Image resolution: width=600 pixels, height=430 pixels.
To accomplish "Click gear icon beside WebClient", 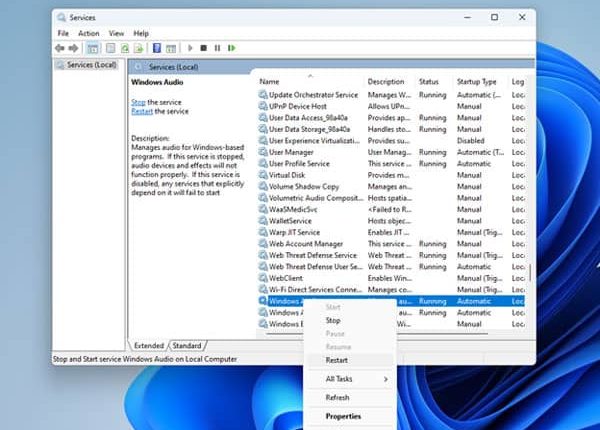I will point(263,278).
